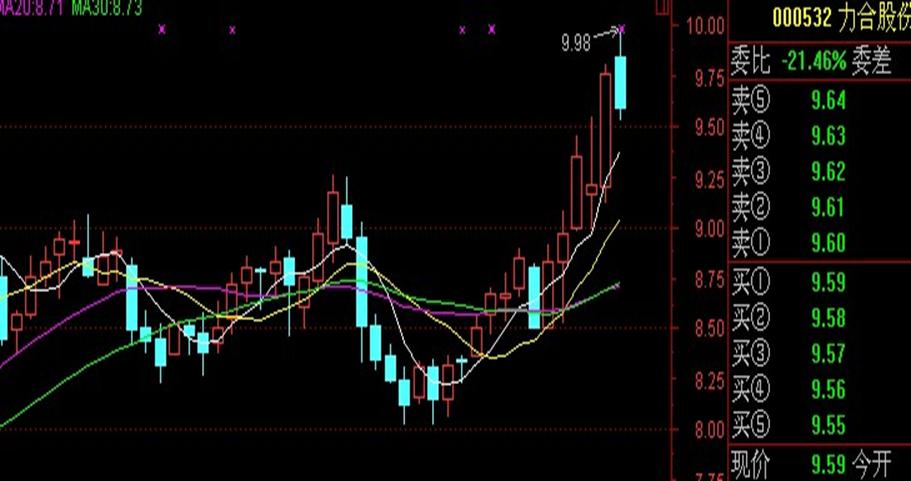Click the 卖③ ask level label
Screen dimensions: 911x481
[750, 172]
